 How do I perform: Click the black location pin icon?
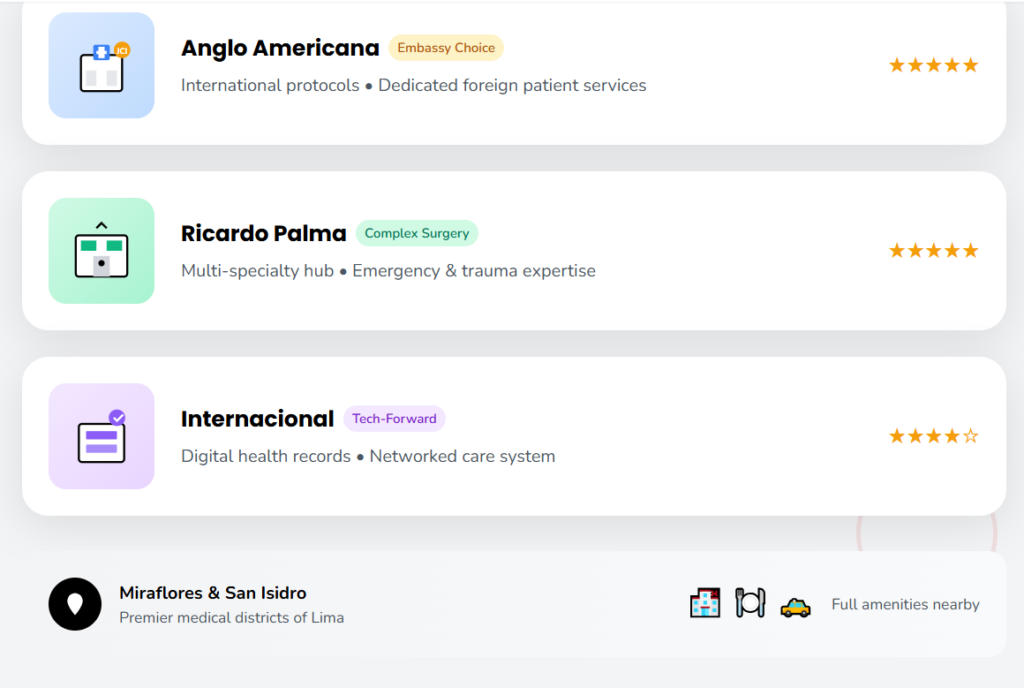pyautogui.click(x=75, y=604)
